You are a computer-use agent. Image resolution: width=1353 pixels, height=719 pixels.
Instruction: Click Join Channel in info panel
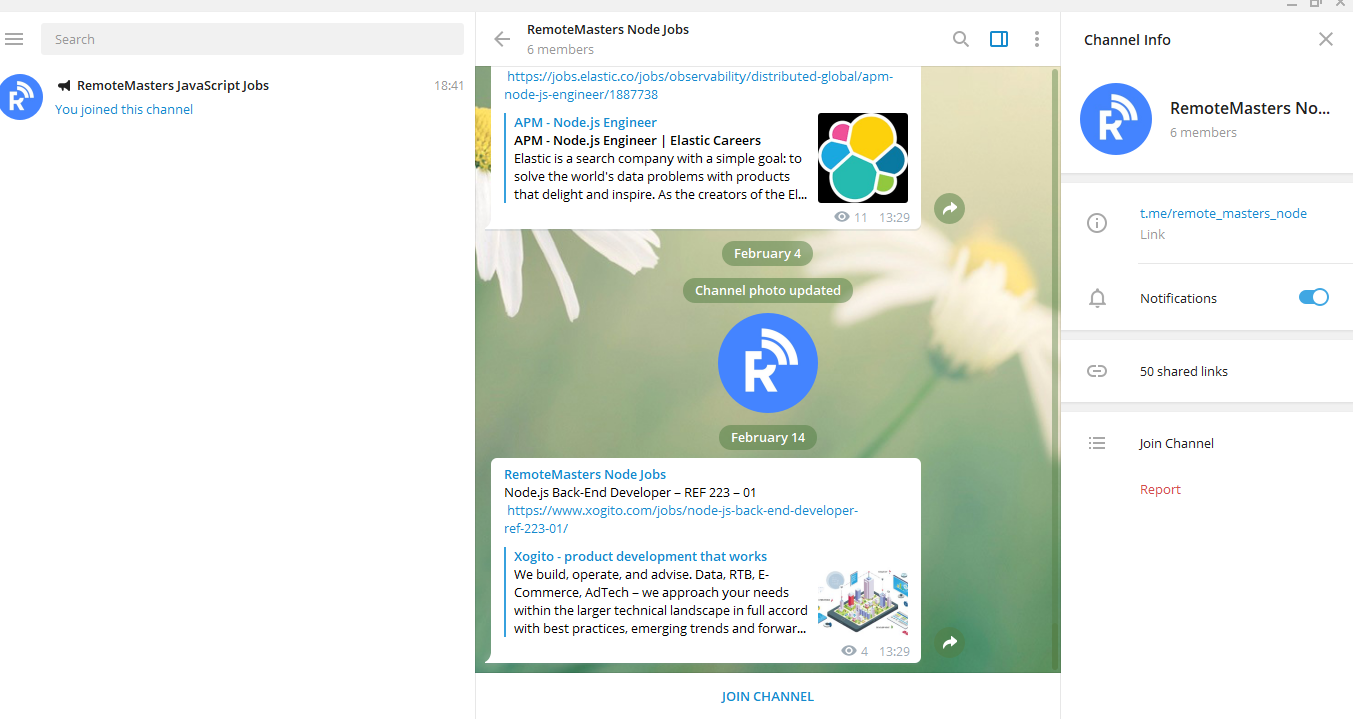coord(1176,443)
